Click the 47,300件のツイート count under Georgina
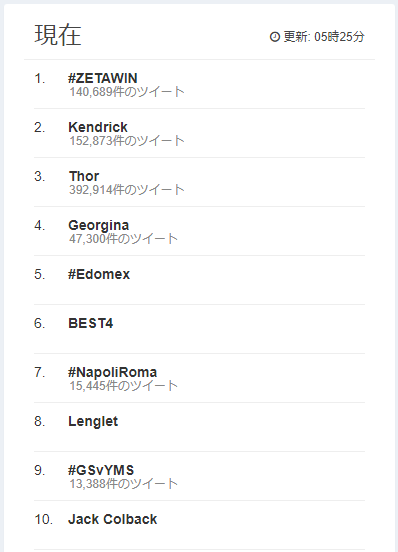This screenshot has height=552, width=398. 124,239
